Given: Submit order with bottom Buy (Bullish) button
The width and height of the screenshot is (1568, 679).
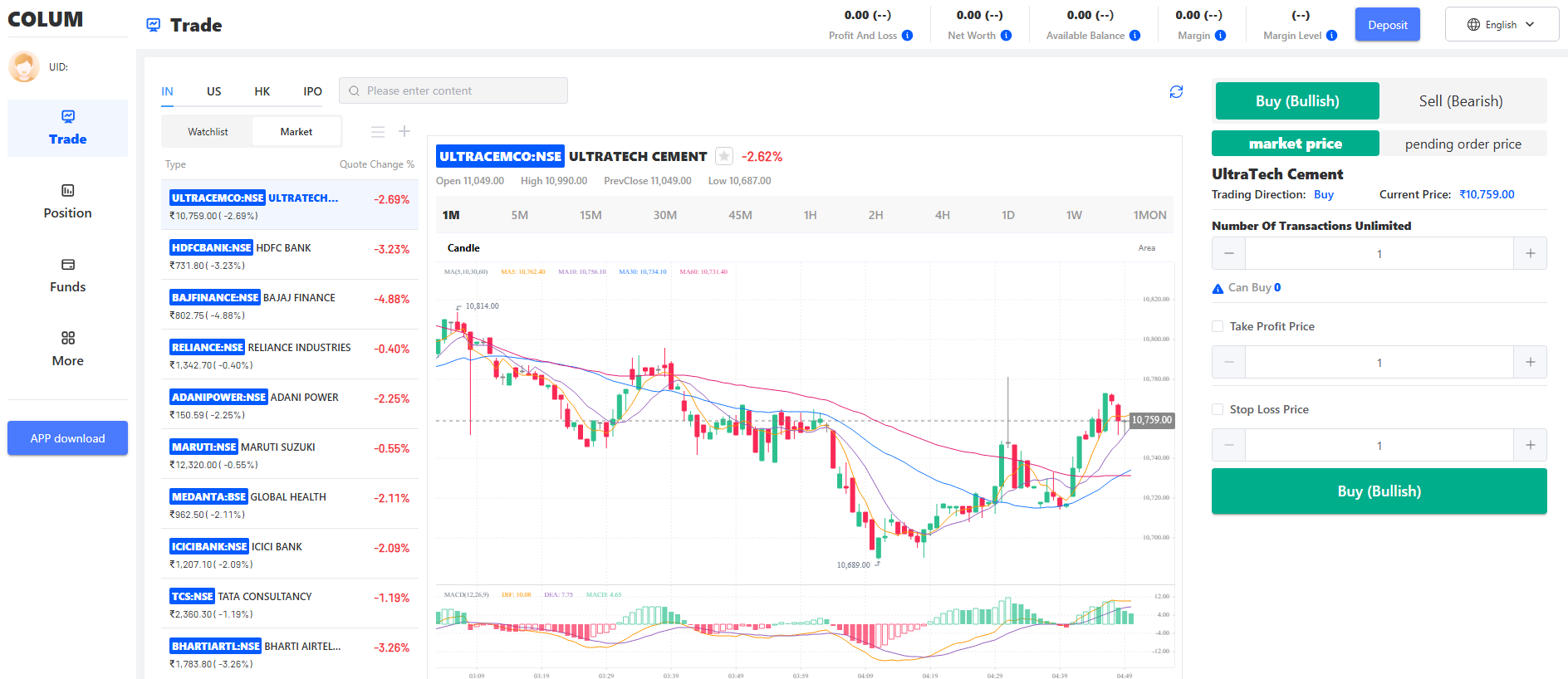Looking at the screenshot, I should [1379, 491].
